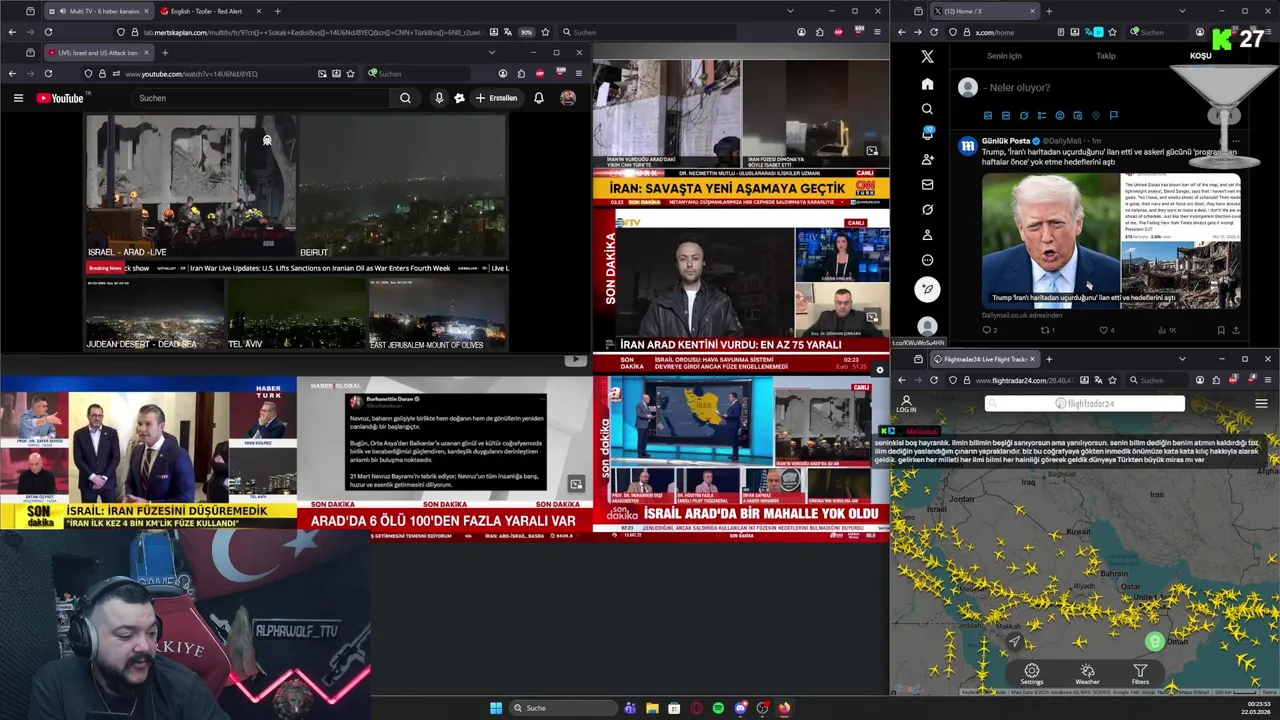Viewport: 1280px width, 720px height.
Task: Click Flightradar24 search bar
Action: tap(1085, 404)
